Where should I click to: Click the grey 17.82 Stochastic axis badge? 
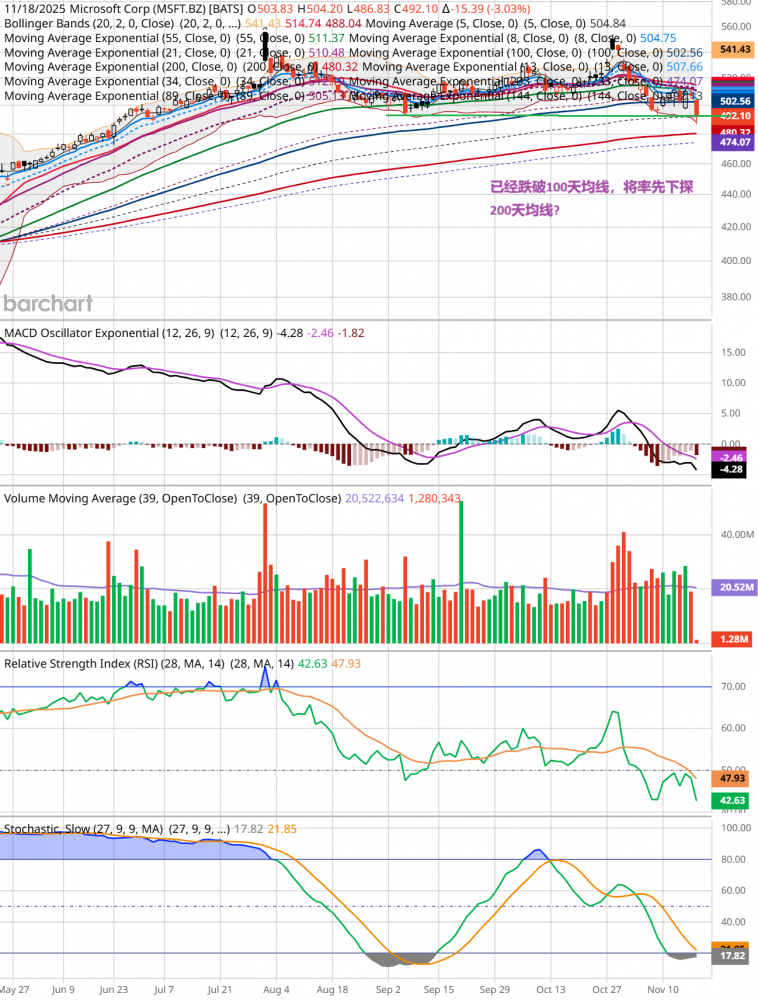[x=732, y=956]
